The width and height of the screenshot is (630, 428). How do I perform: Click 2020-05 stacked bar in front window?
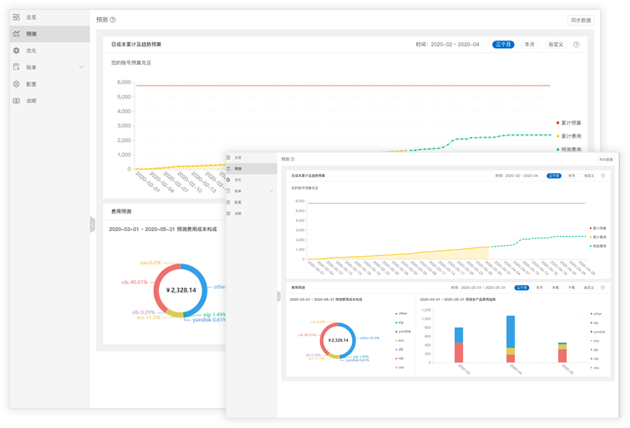[x=562, y=352]
